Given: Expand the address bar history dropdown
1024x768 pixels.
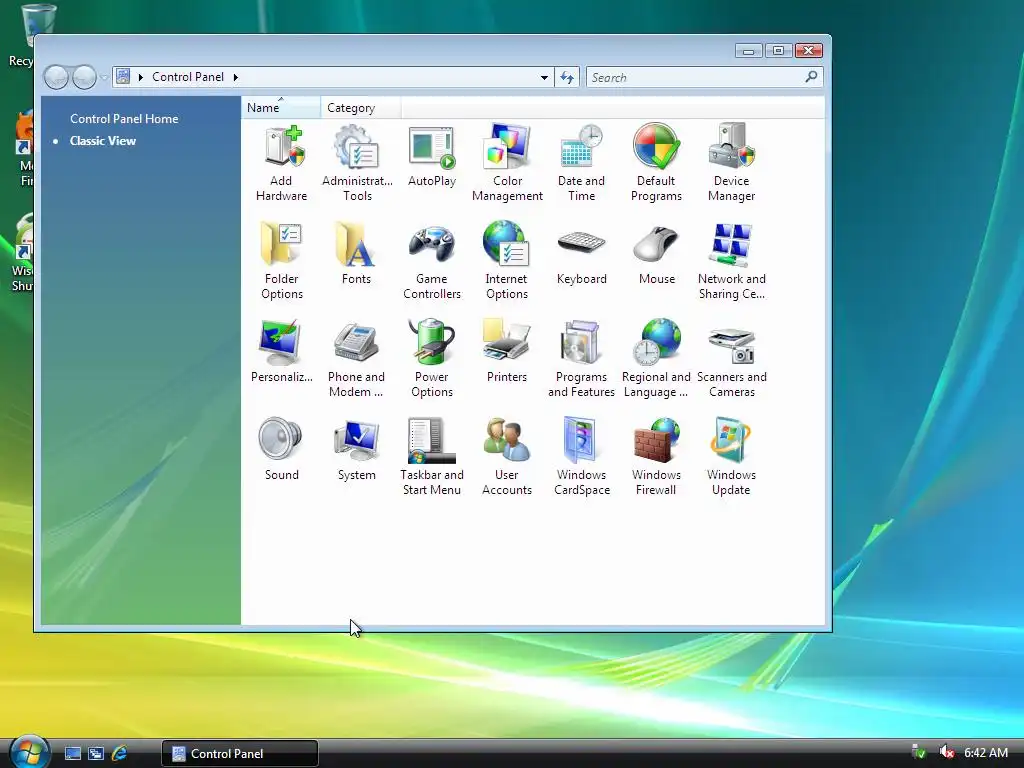Looking at the screenshot, I should click(x=544, y=78).
